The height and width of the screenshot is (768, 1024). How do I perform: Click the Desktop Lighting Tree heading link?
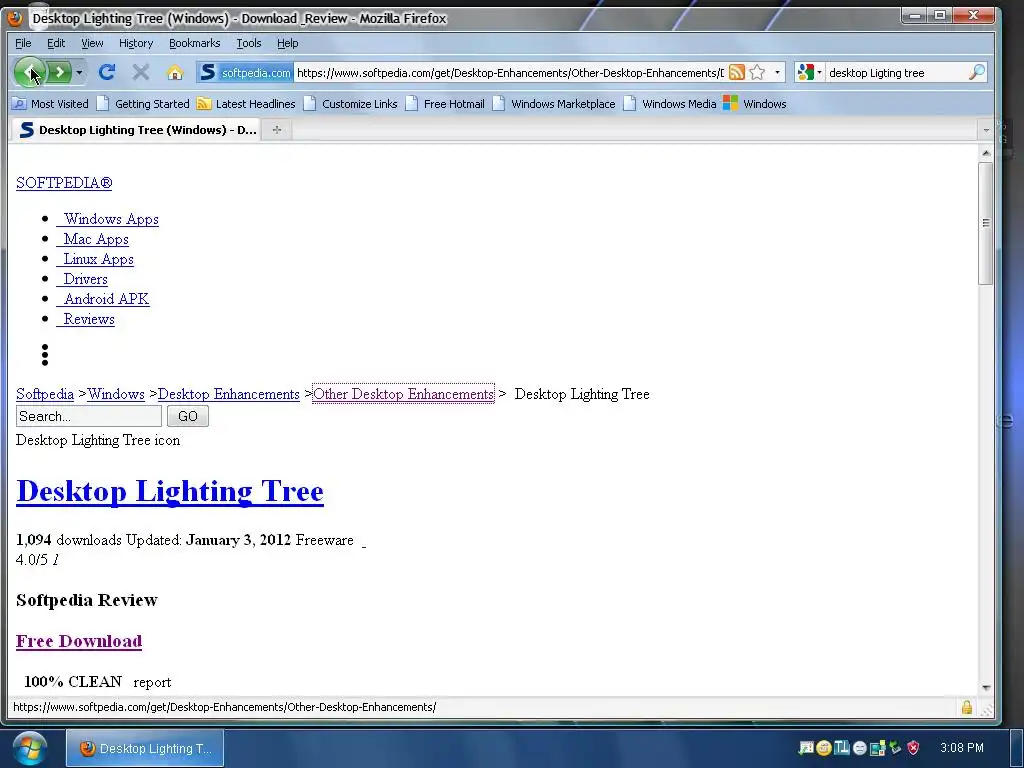click(x=170, y=491)
